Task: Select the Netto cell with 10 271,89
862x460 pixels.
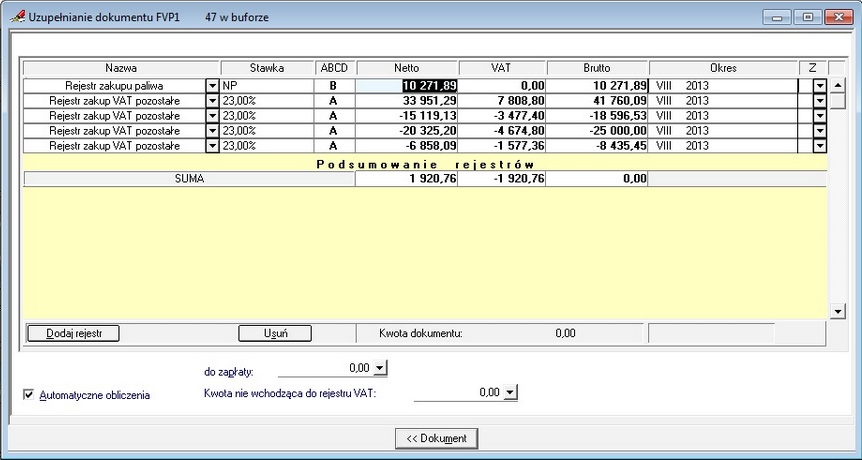Action: pyautogui.click(x=407, y=86)
